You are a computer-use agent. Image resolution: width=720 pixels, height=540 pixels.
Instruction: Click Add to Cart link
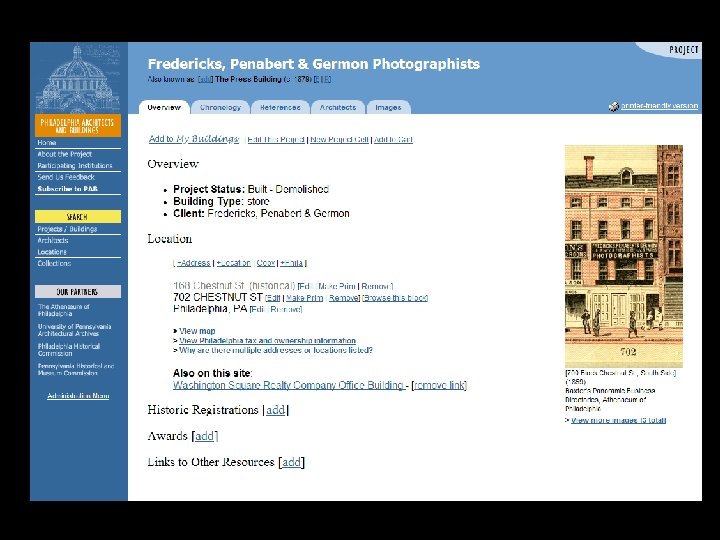(x=393, y=140)
